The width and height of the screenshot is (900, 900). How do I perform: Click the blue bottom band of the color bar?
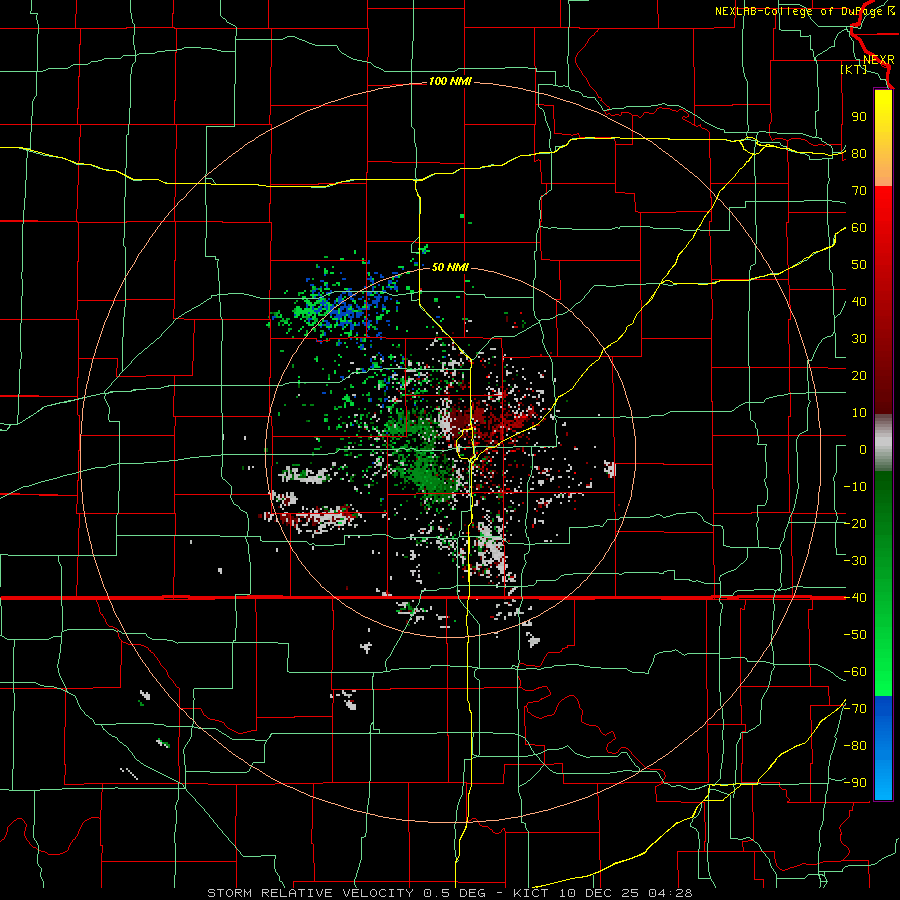click(883, 748)
